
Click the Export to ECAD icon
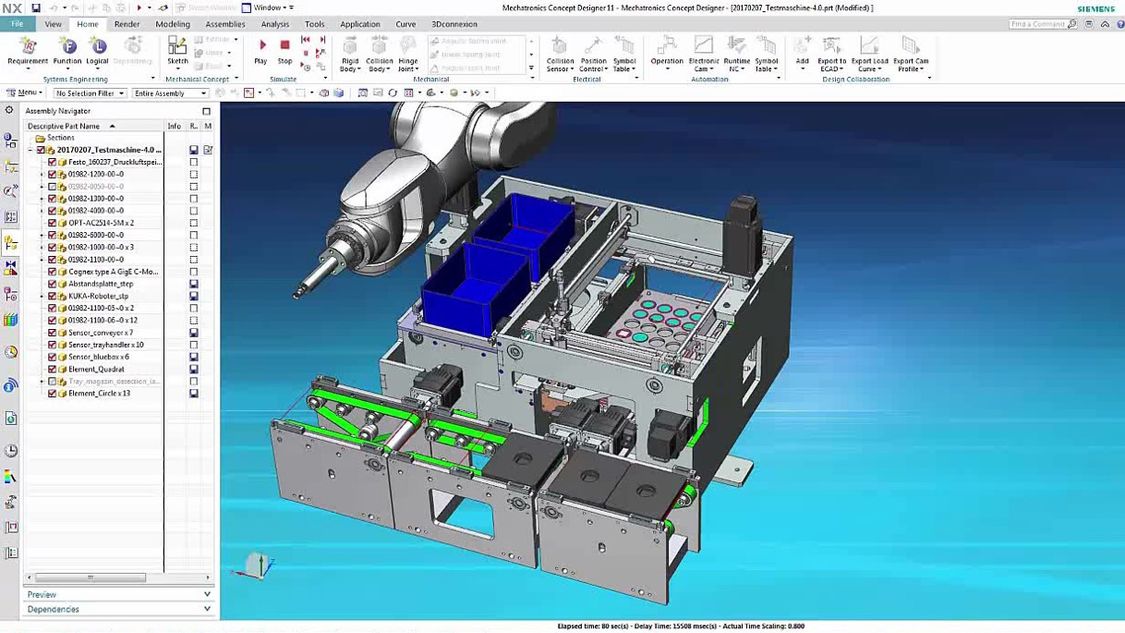[x=832, y=46]
